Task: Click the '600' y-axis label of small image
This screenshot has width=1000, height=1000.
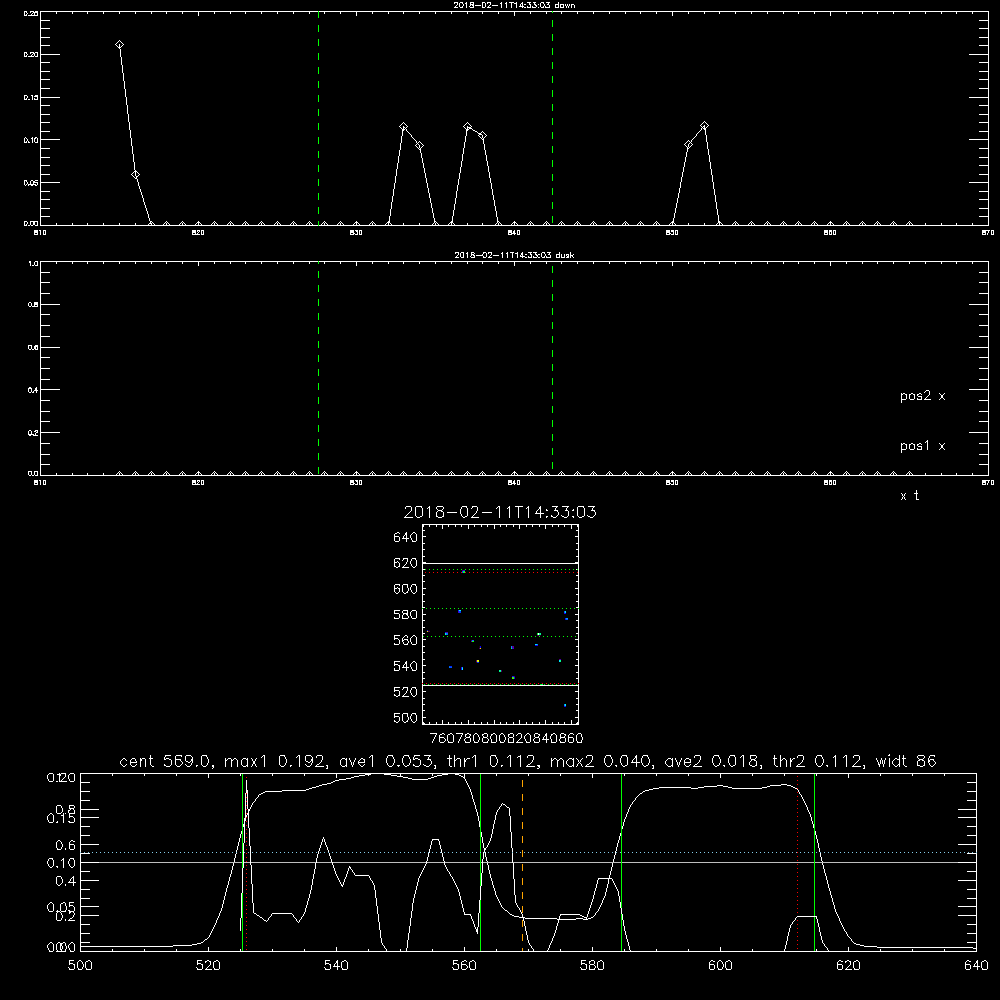Action: 406,589
